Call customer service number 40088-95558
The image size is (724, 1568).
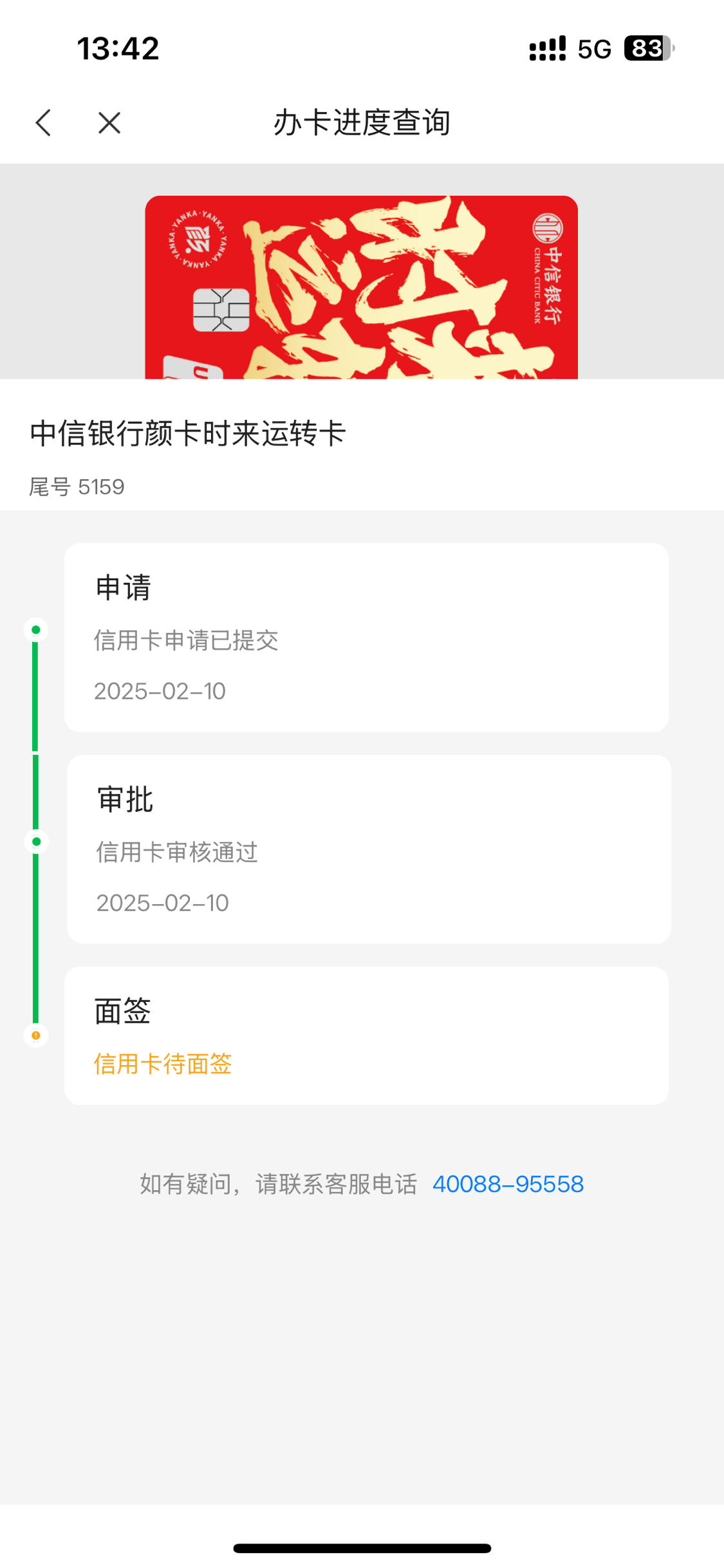[x=508, y=1184]
